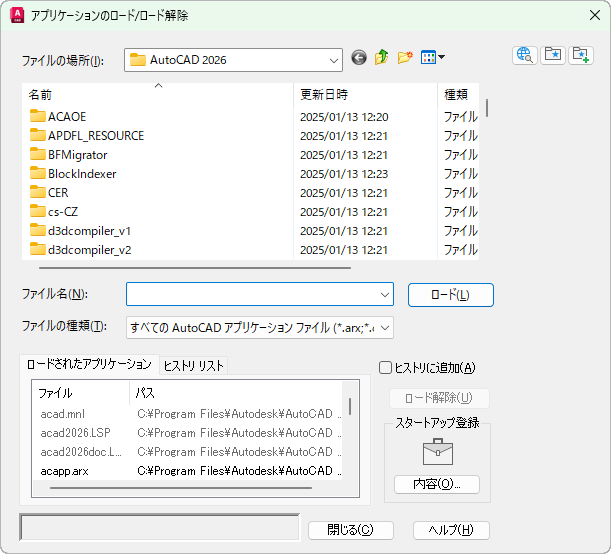Sort by 更新日時 column header

[x=366, y=94]
